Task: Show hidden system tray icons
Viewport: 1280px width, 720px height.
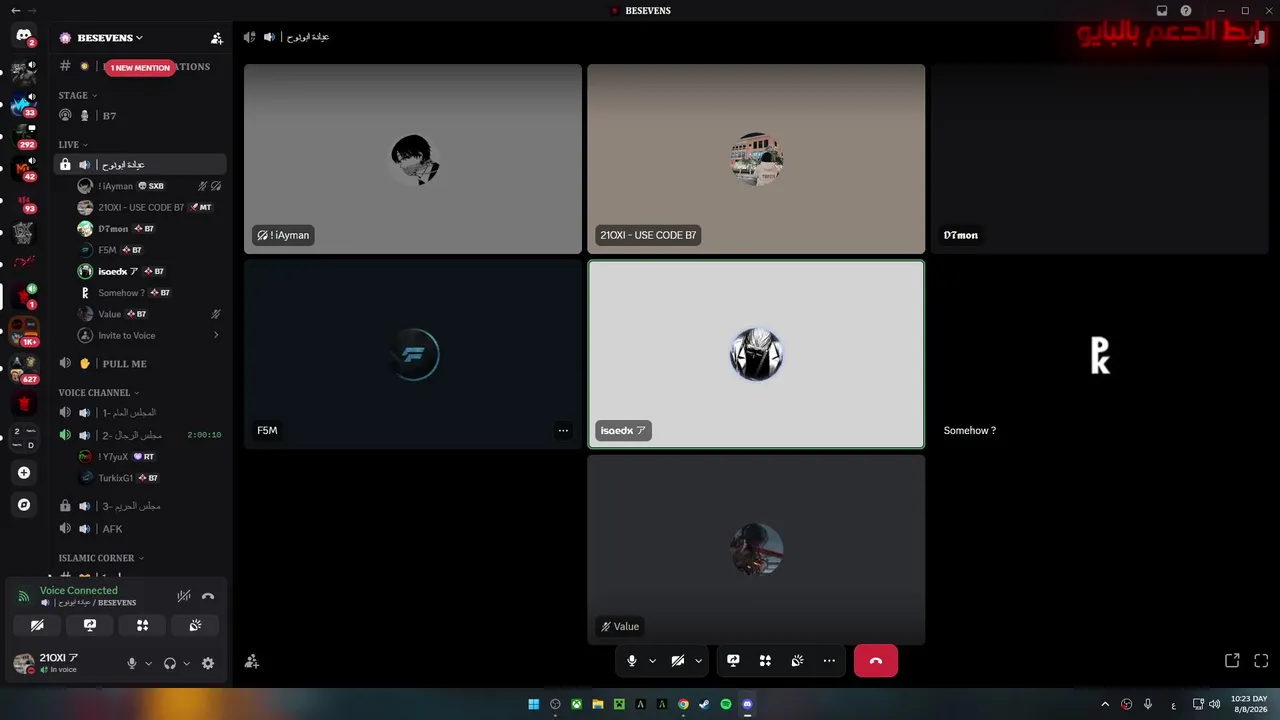Action: (1105, 704)
